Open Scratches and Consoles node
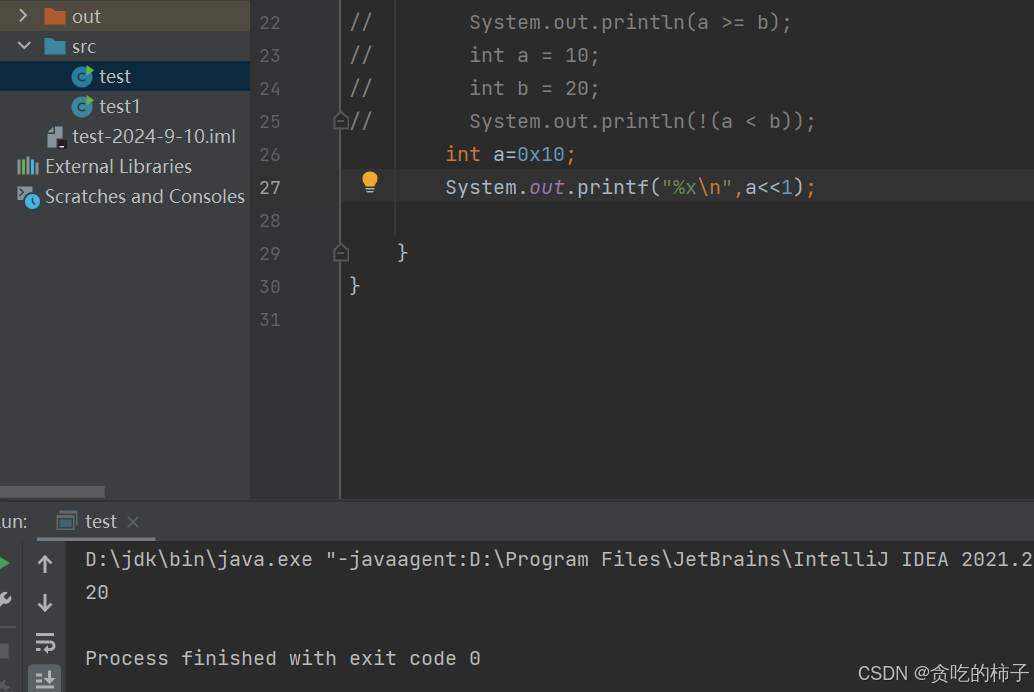The image size is (1034, 692). (144, 197)
